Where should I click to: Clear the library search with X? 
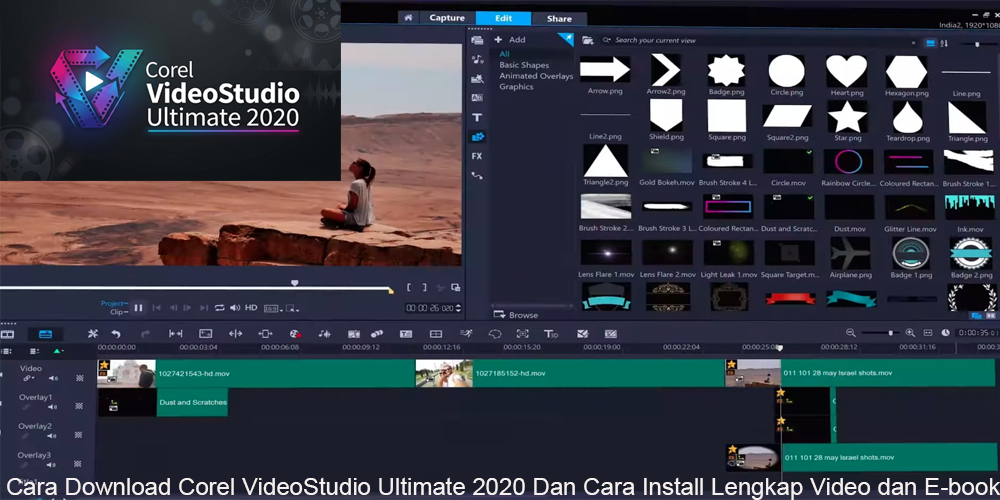click(913, 43)
